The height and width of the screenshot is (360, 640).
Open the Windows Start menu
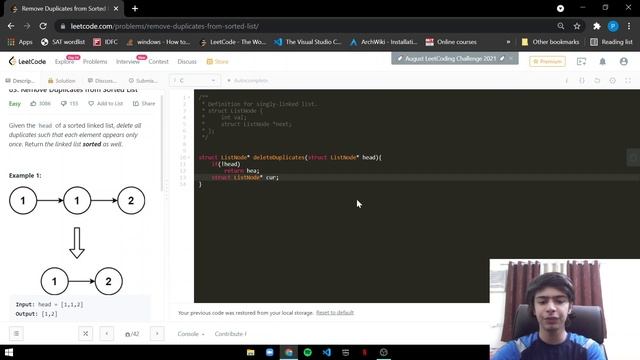(x=9, y=352)
